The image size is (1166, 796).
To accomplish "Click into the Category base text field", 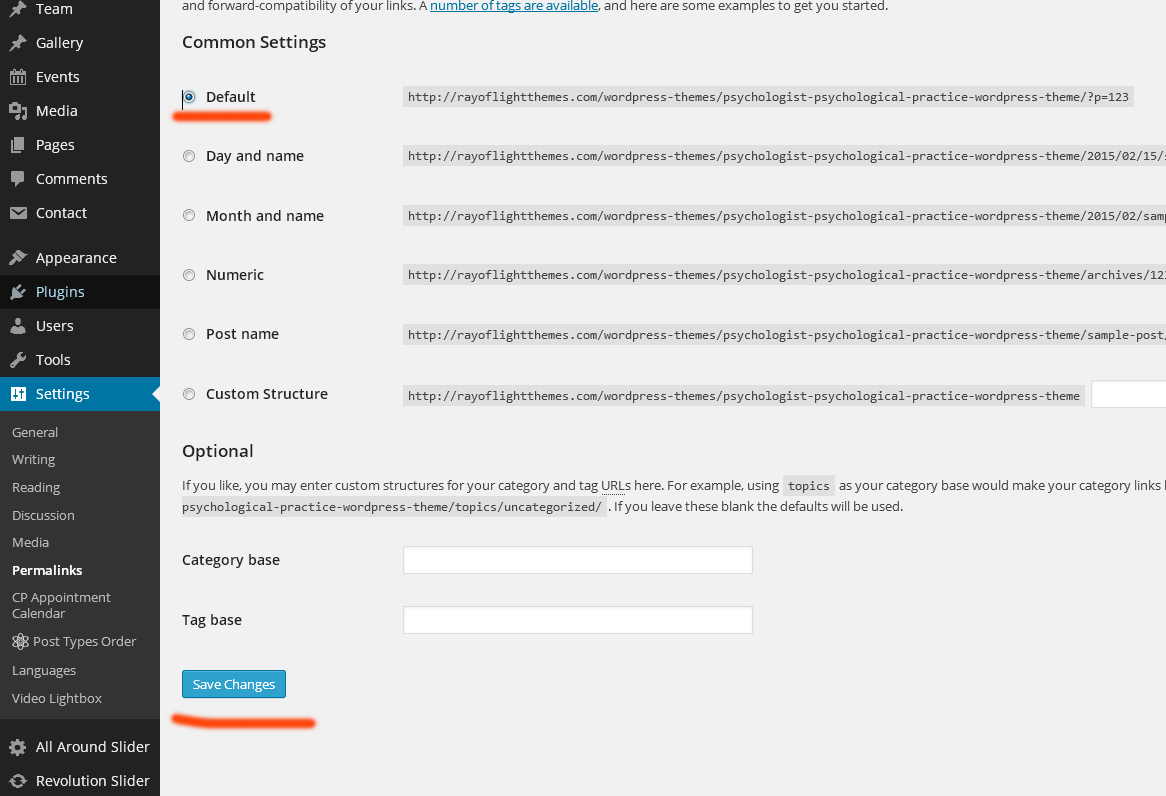I will (577, 560).
